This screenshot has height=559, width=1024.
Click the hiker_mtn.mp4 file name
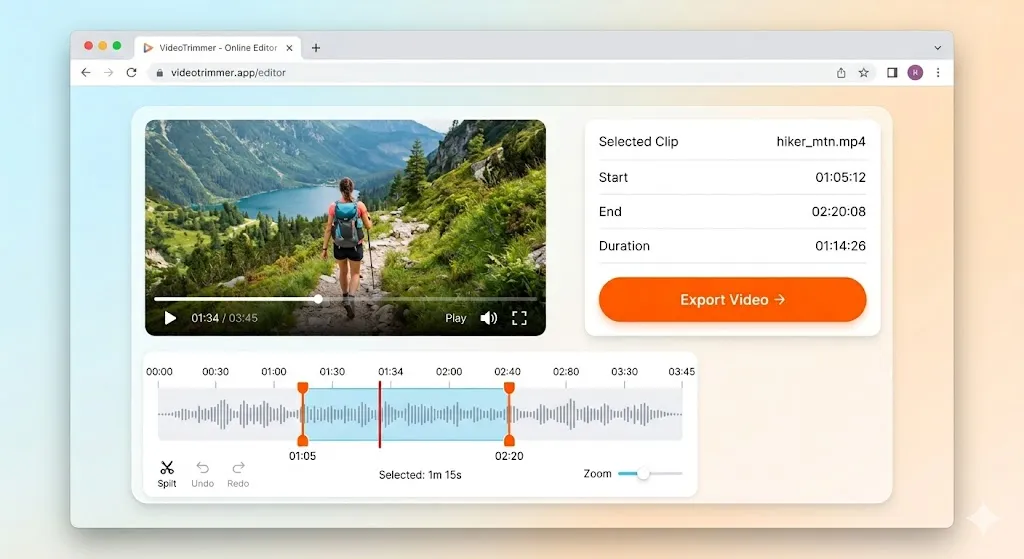[820, 142]
